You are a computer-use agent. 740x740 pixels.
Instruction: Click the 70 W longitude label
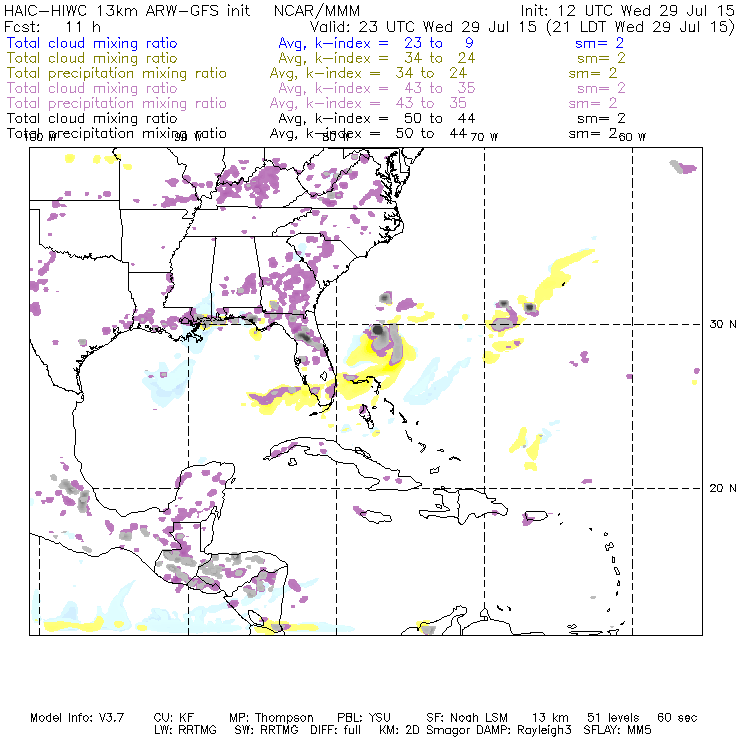tap(484, 137)
